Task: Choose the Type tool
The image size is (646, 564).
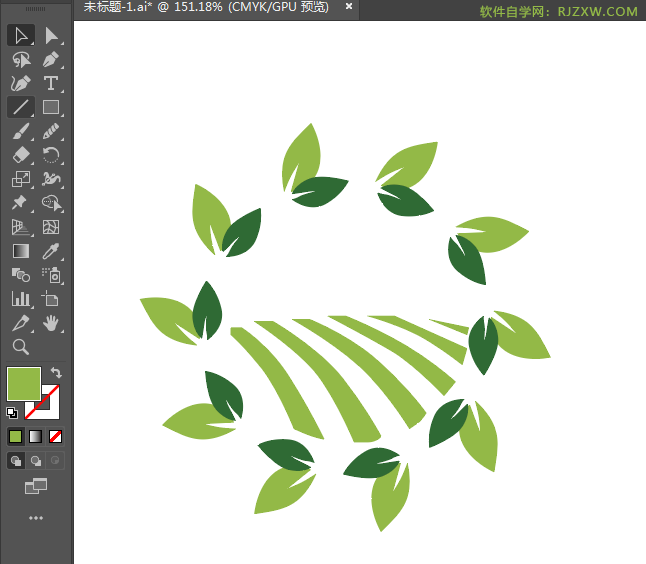Action: (x=51, y=83)
